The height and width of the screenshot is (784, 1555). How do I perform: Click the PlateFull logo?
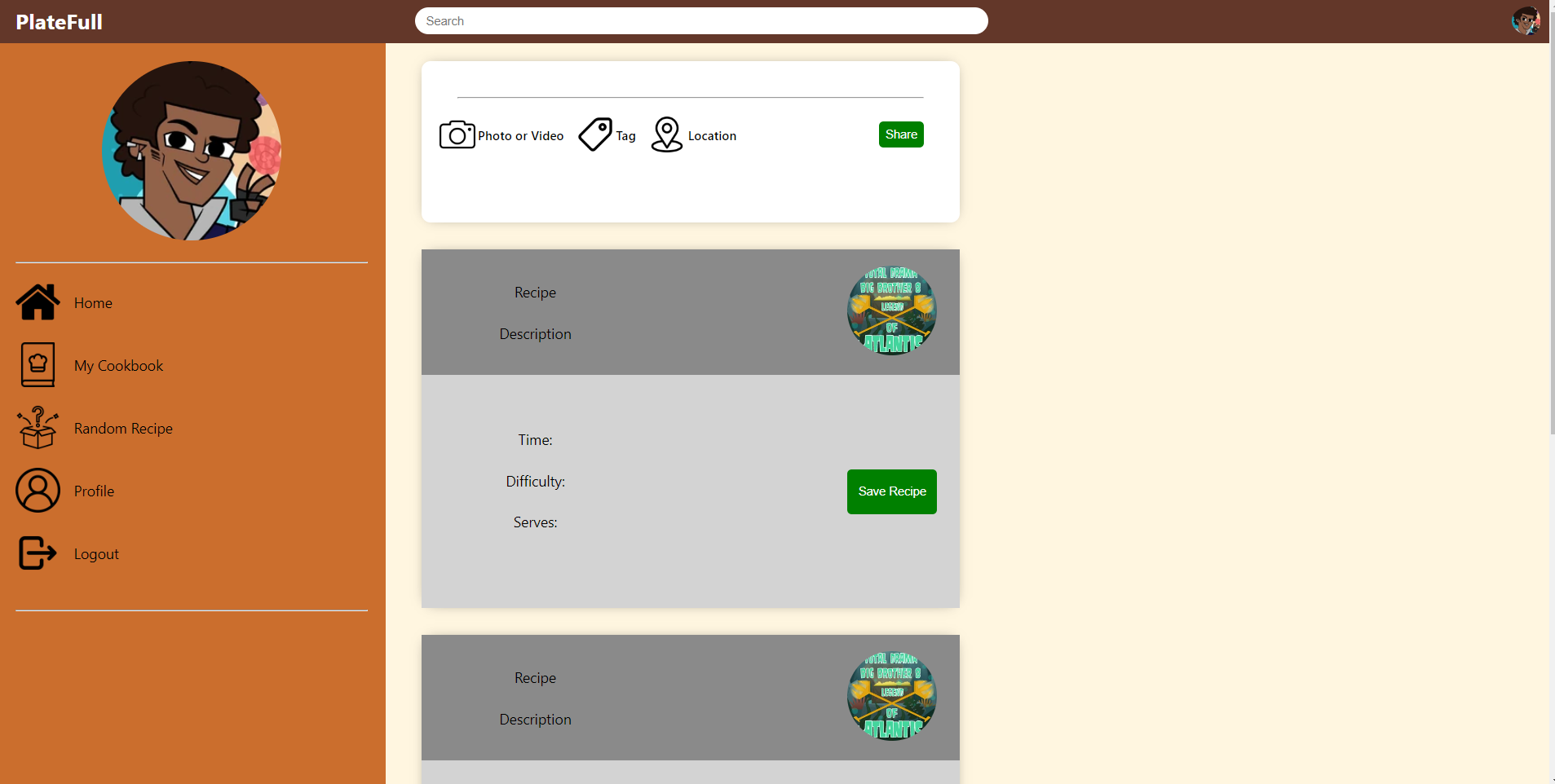click(x=60, y=22)
